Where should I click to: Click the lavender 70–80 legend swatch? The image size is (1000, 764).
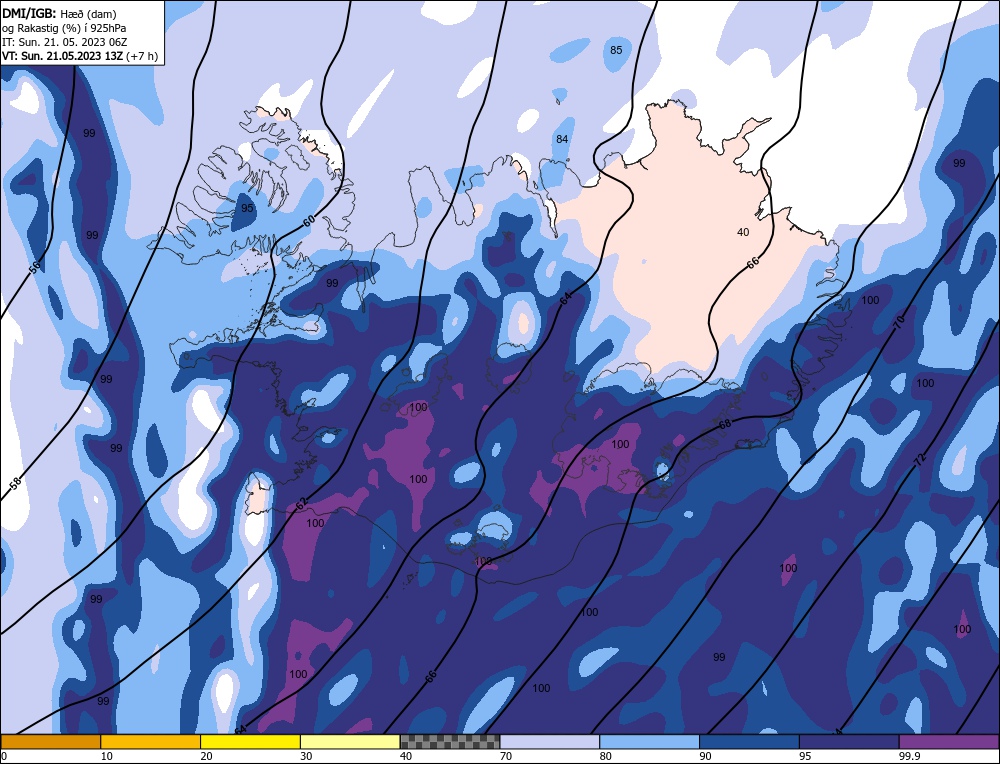550,741
